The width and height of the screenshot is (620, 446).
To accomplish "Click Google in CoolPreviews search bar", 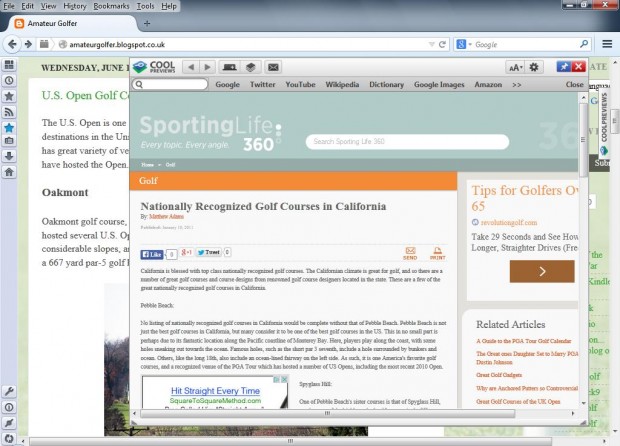I will [x=227, y=85].
